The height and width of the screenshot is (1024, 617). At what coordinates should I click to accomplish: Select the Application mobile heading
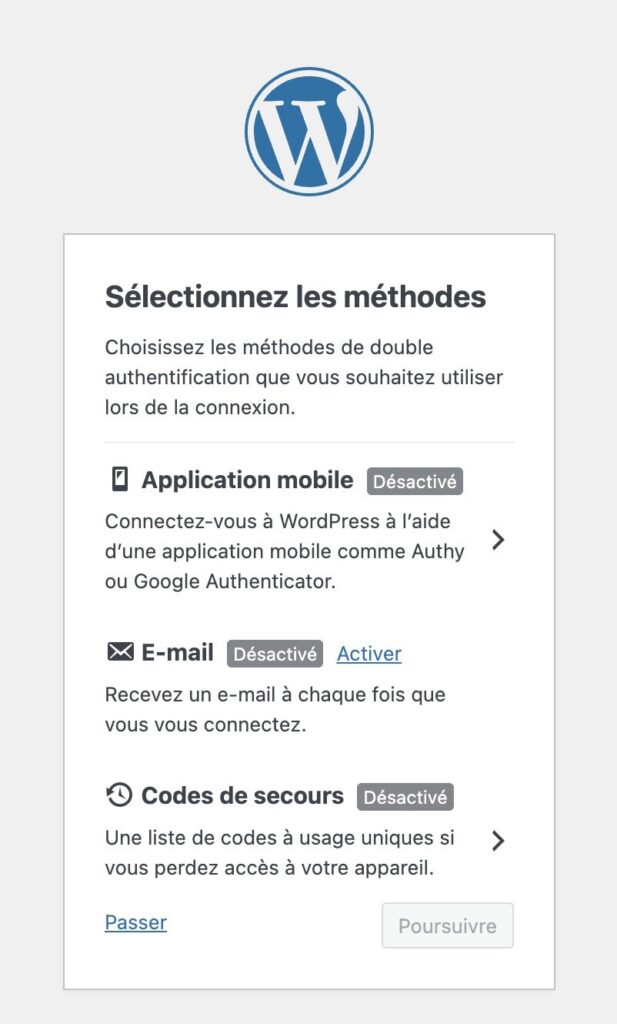(x=247, y=480)
